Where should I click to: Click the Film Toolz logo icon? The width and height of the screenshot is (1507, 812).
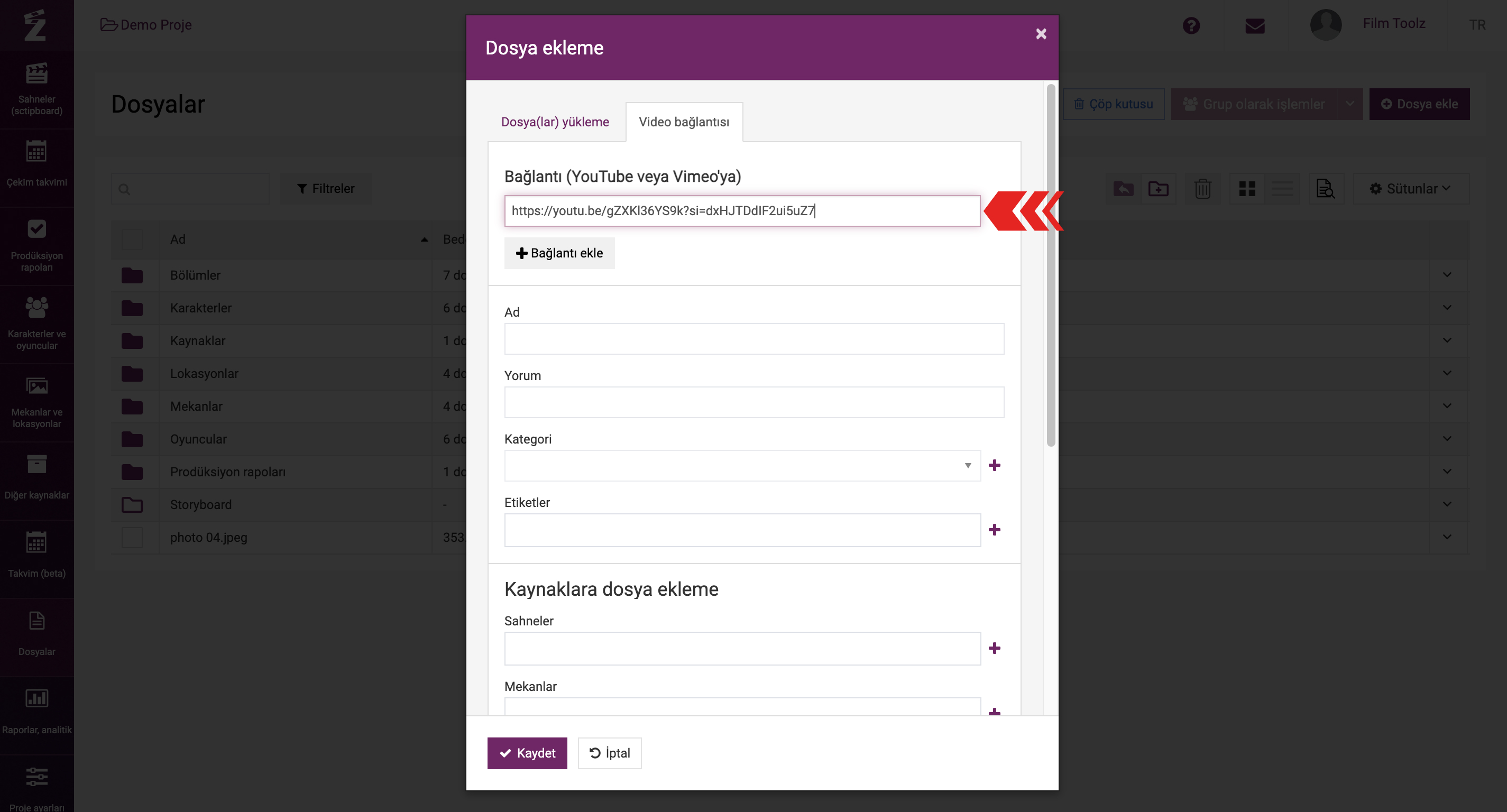35,25
